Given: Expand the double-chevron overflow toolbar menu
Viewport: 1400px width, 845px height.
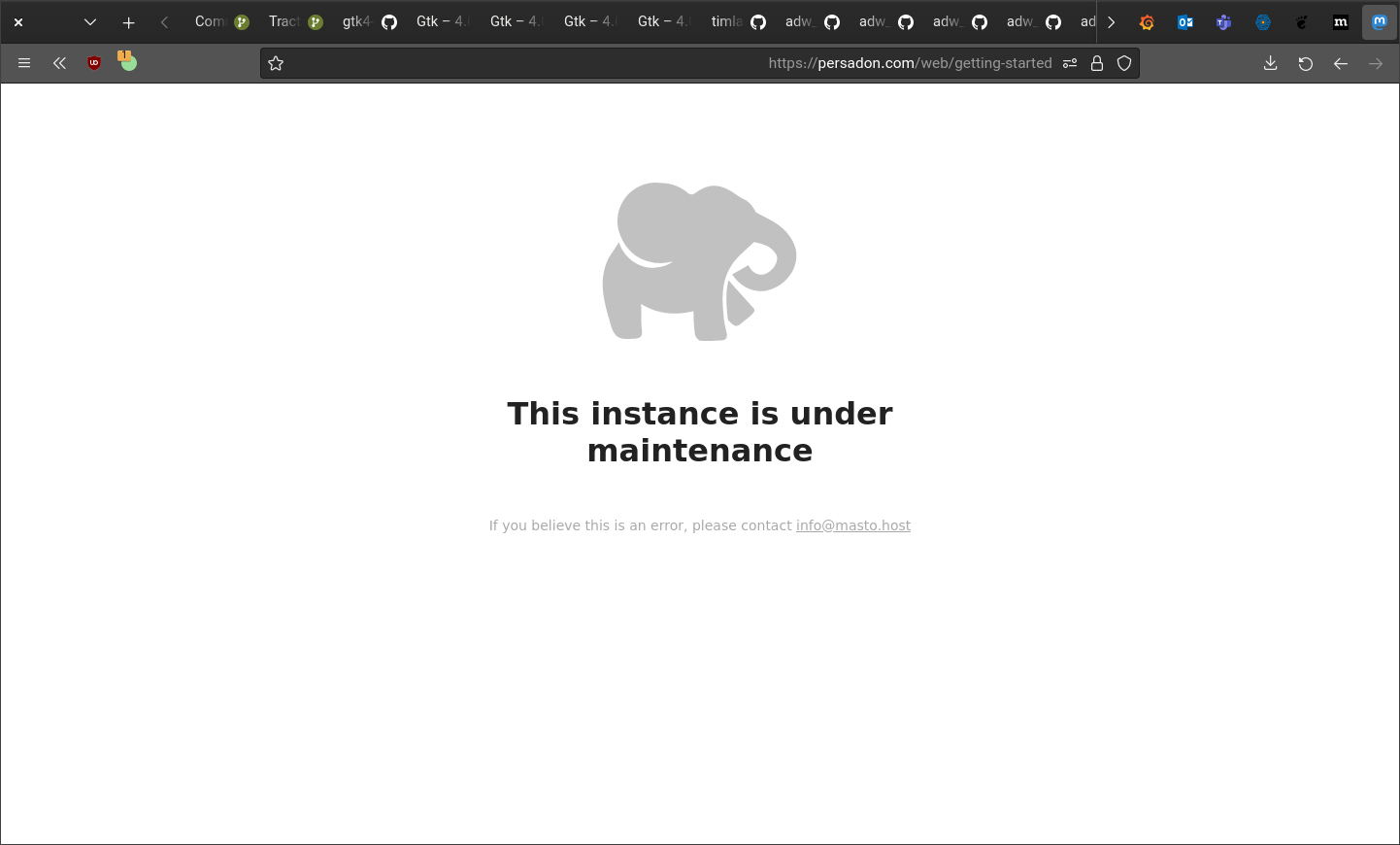Looking at the screenshot, I should point(59,63).
